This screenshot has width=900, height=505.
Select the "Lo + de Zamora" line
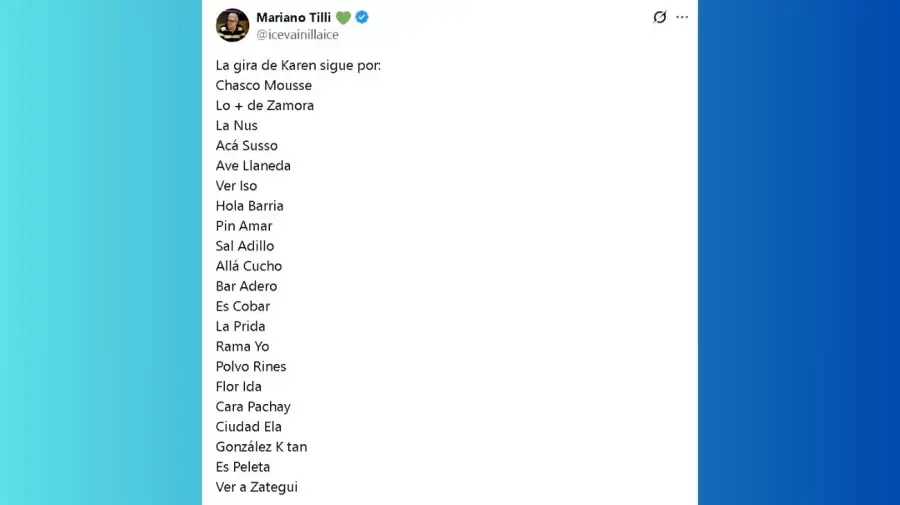(264, 105)
